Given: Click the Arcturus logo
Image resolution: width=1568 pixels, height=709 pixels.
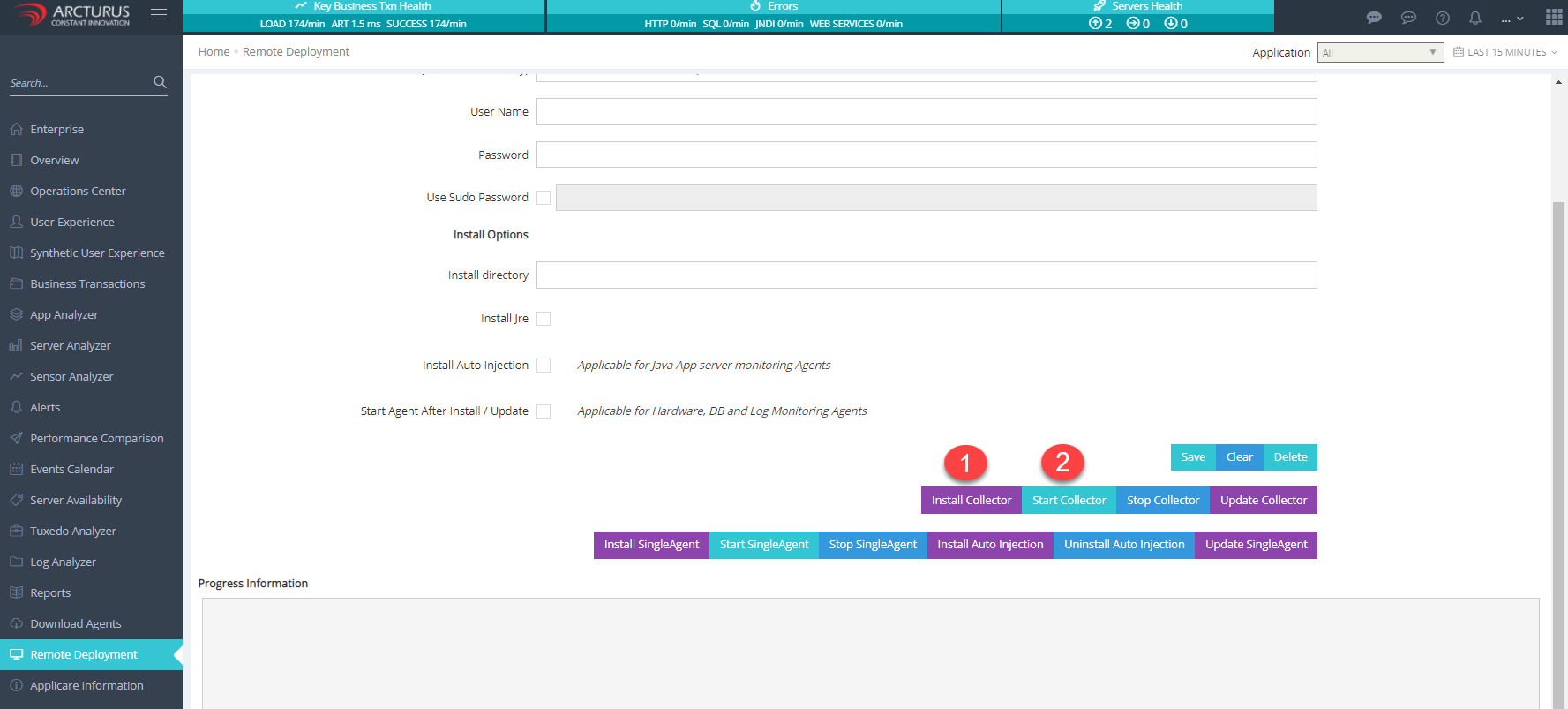Looking at the screenshot, I should click(x=72, y=15).
